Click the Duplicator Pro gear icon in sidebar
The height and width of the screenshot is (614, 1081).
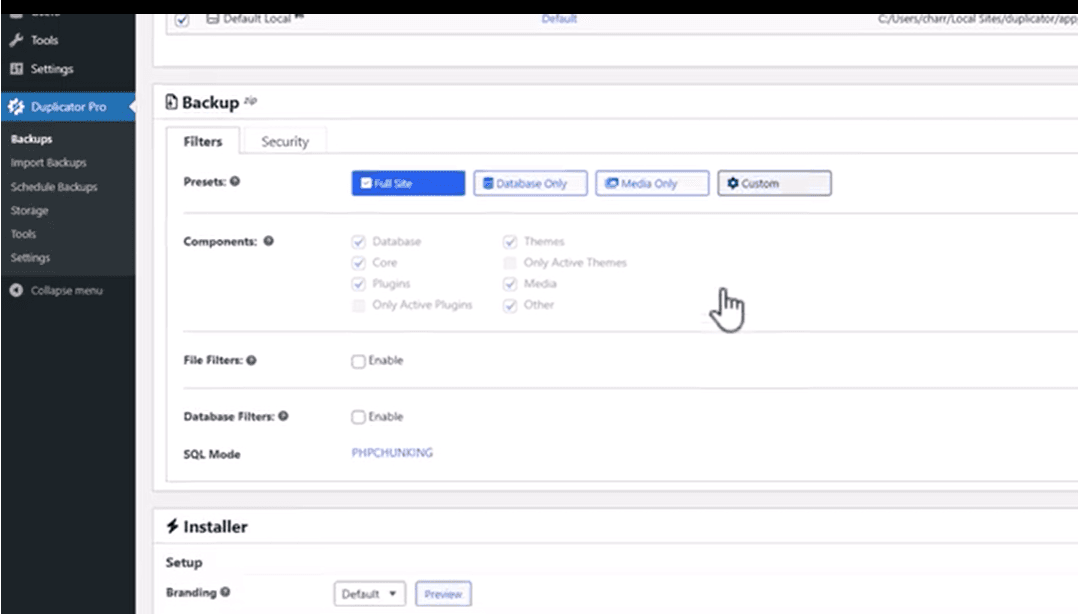[x=16, y=107]
